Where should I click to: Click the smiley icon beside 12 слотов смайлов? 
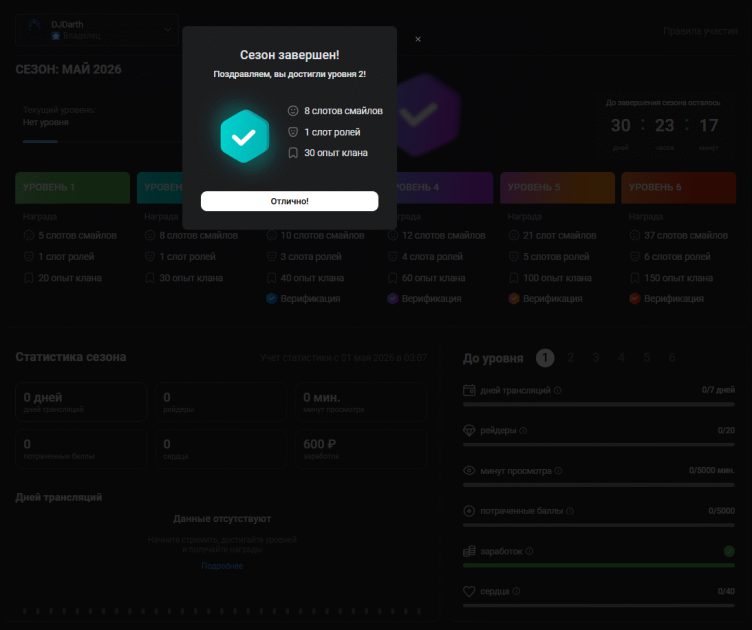[393, 235]
